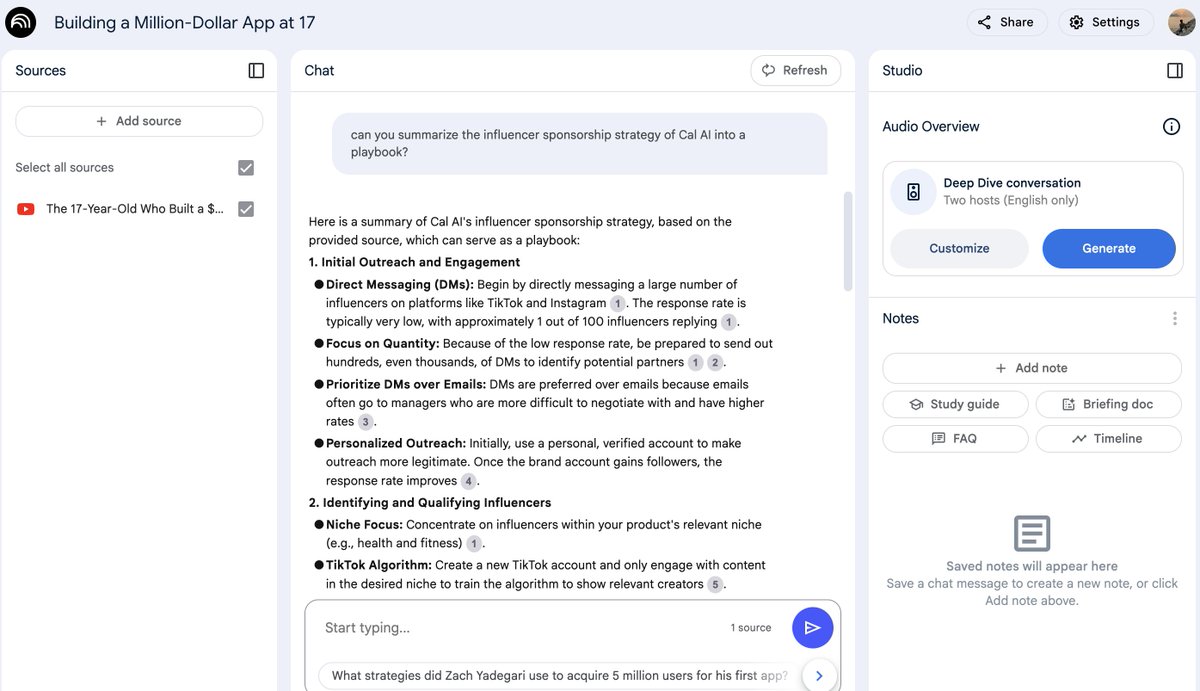Click citation 5 after 'relevant creators'
The height and width of the screenshot is (691, 1200).
[x=715, y=584]
